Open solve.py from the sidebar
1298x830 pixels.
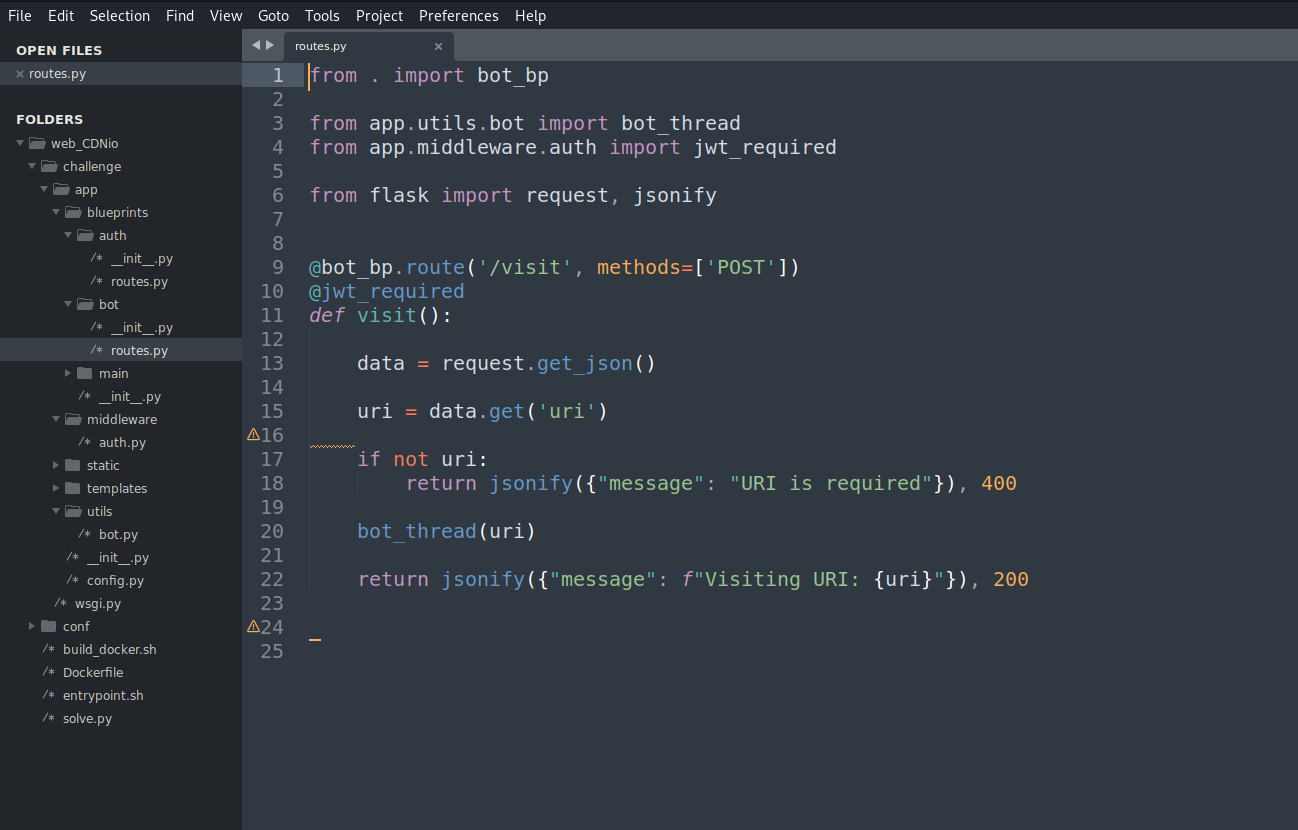click(87, 719)
